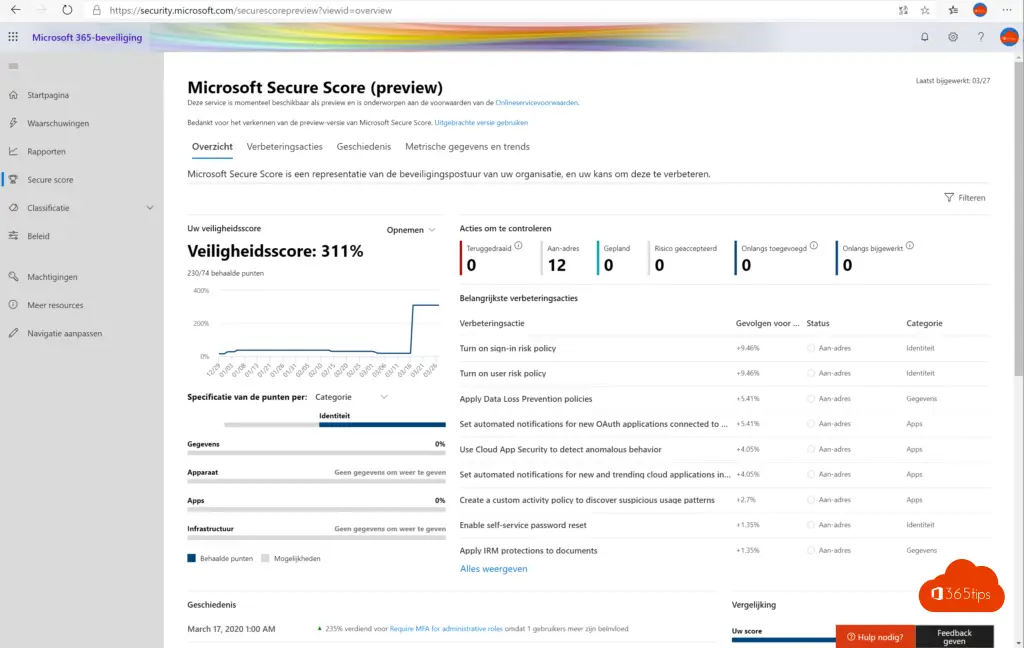
Task: Sort by the Categorie column header
Action: coord(924,323)
